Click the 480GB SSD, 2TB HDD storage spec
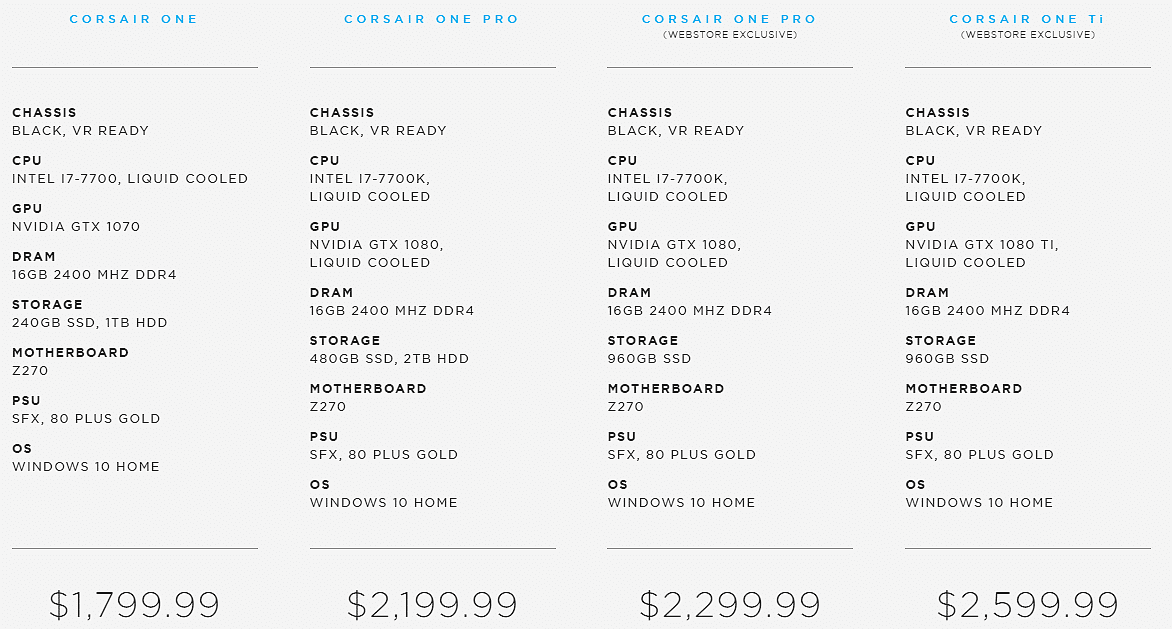The image size is (1172, 629). click(389, 359)
